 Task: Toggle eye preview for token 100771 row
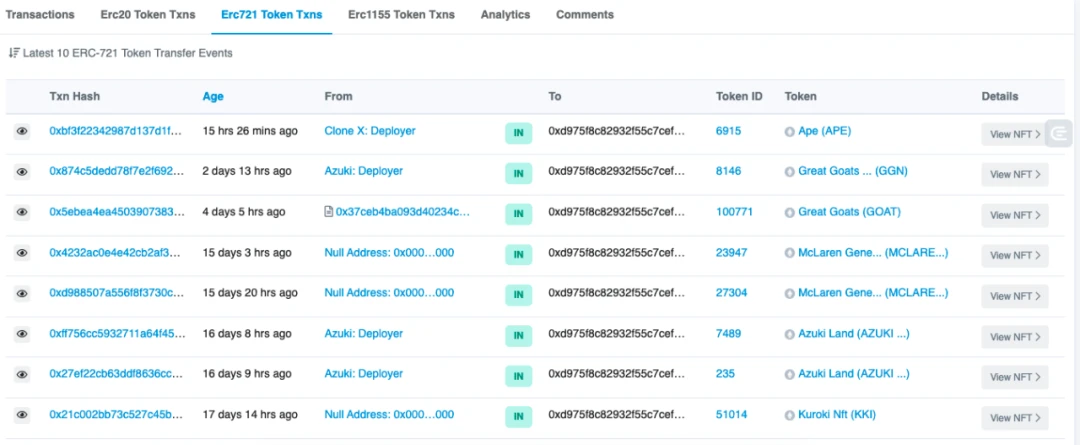[22, 212]
